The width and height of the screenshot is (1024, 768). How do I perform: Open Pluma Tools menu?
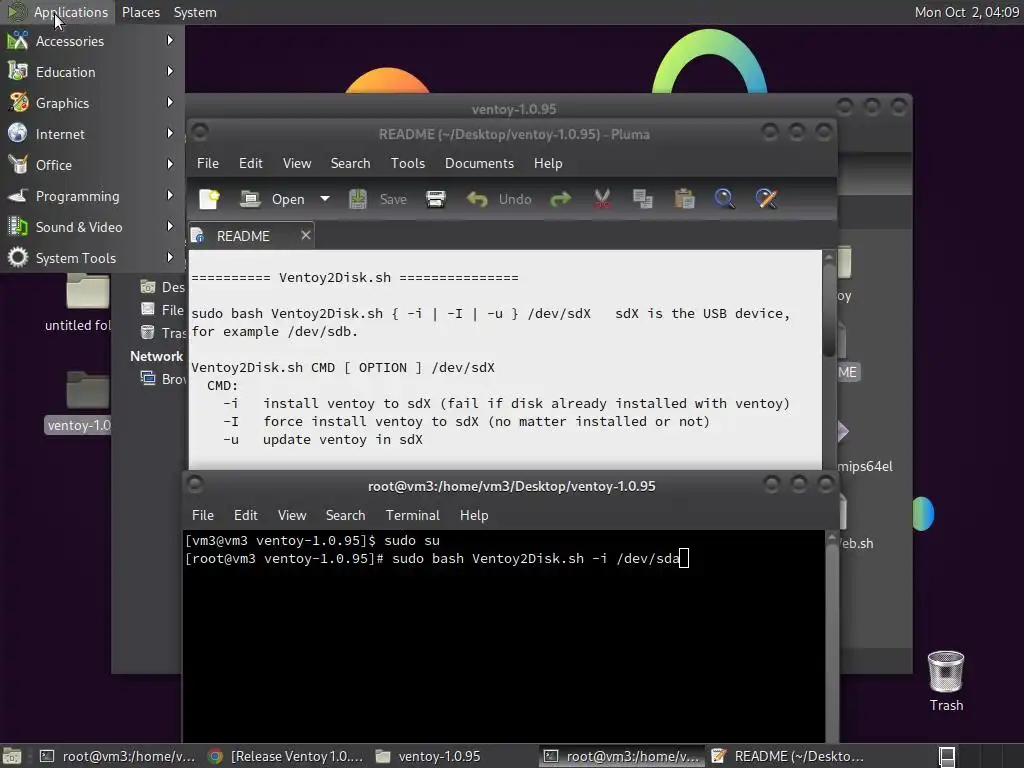[408, 163]
